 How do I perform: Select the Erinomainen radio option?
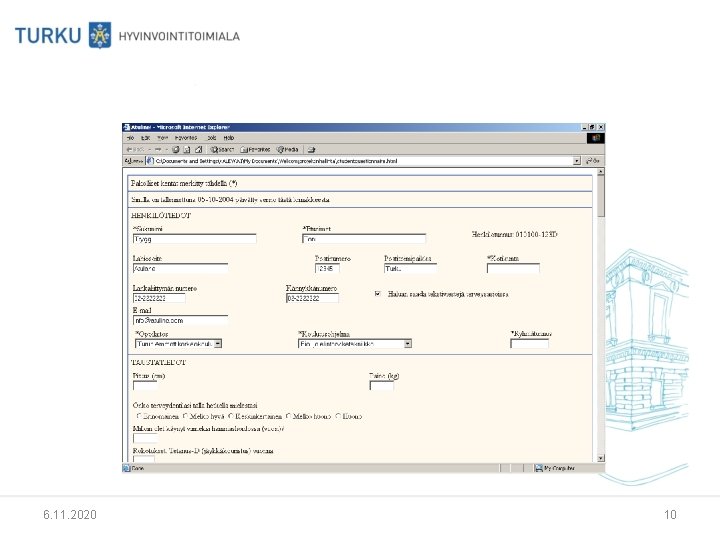point(139,416)
